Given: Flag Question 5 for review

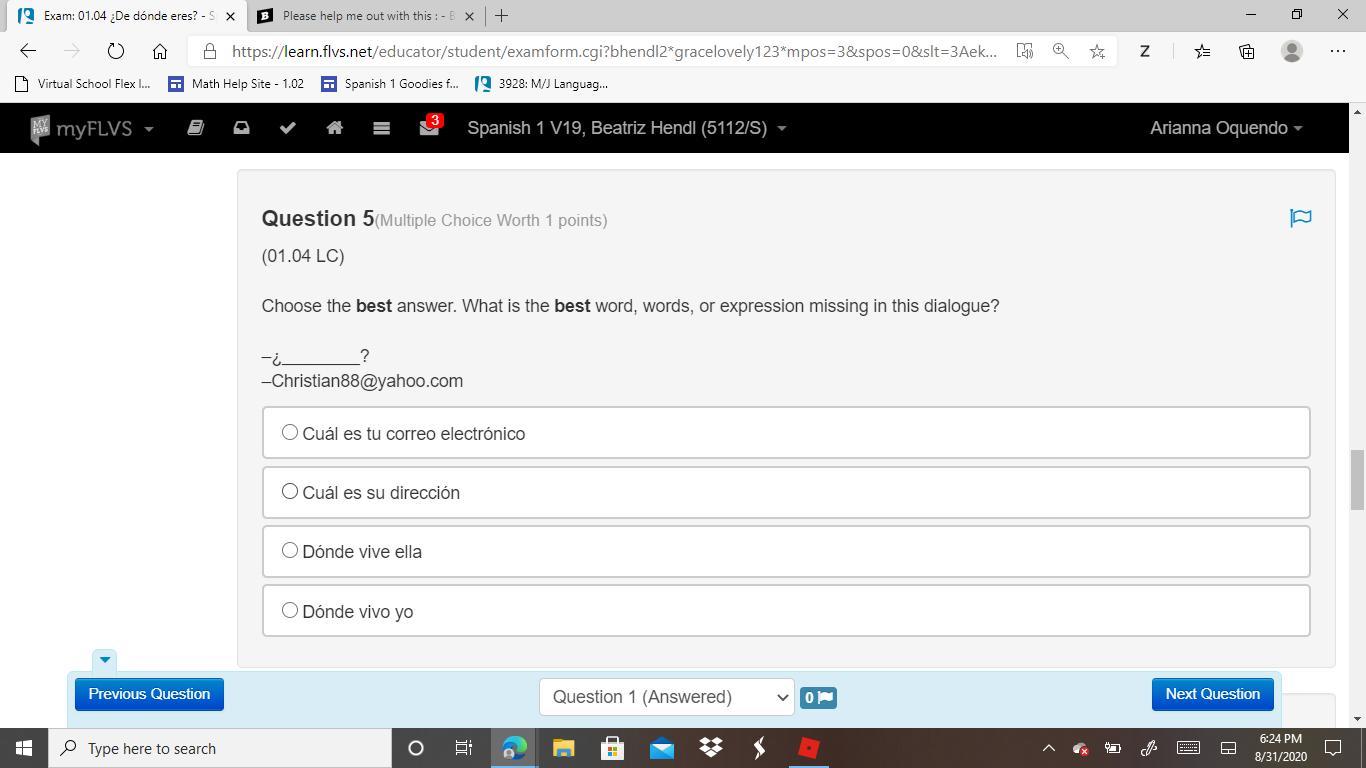Looking at the screenshot, I should pos(1300,218).
